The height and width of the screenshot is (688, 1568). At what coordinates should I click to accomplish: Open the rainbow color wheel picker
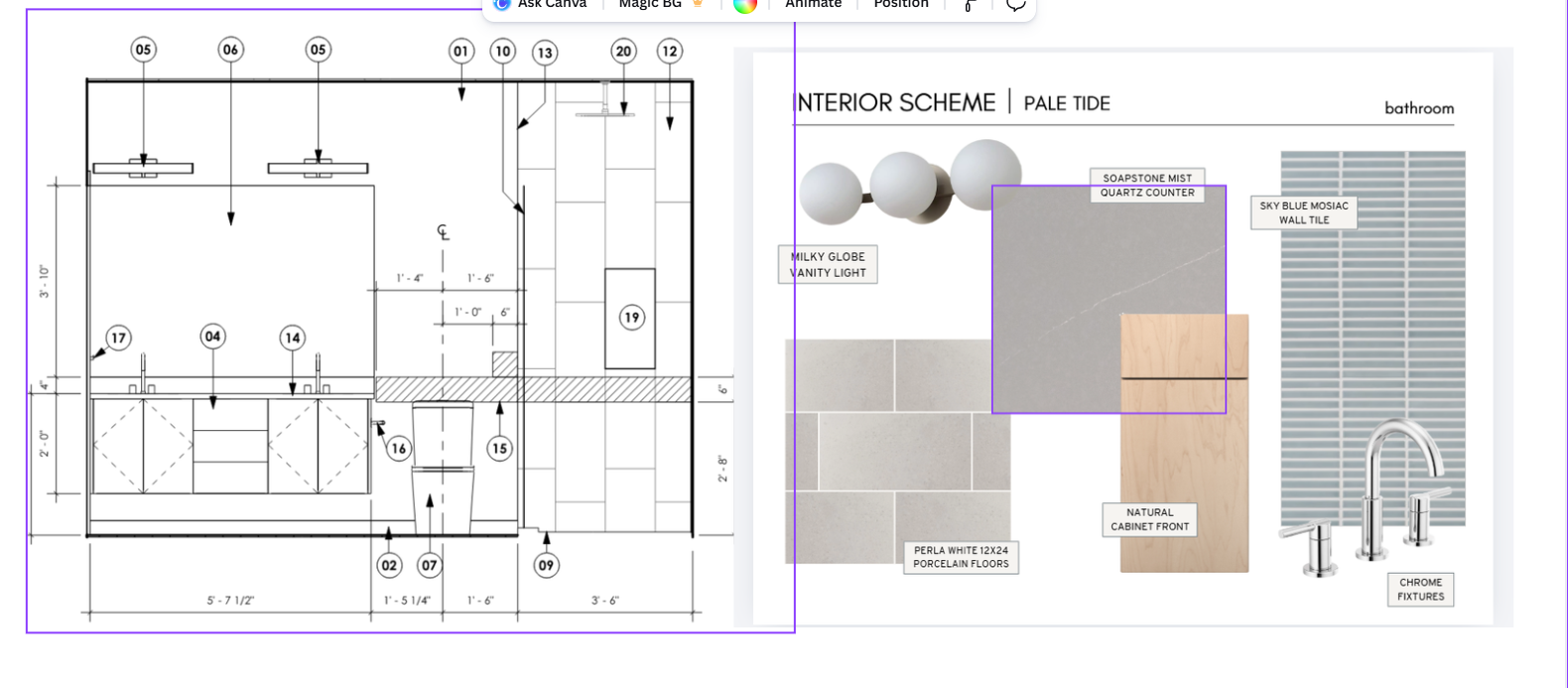(745, 5)
